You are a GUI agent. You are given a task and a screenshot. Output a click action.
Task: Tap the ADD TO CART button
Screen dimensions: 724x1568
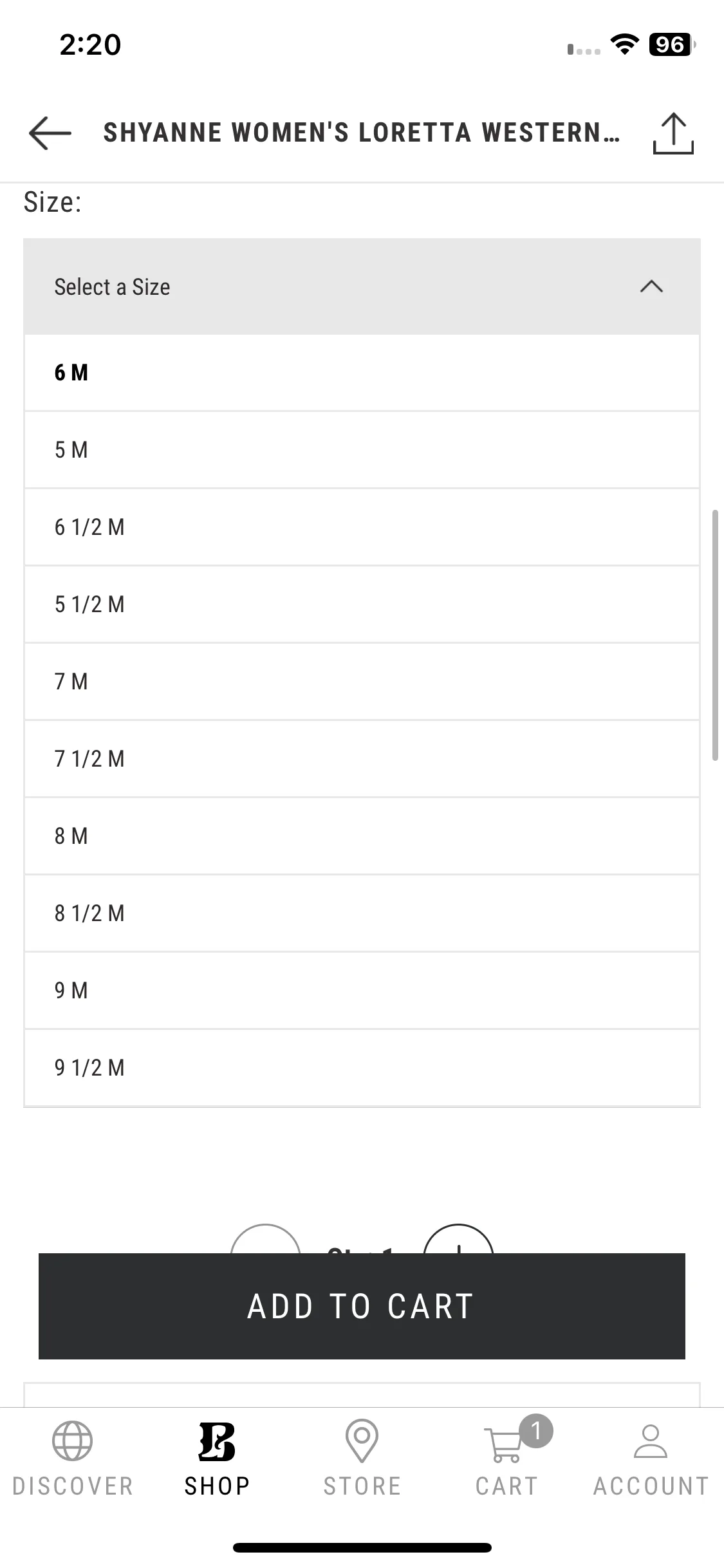point(362,1306)
